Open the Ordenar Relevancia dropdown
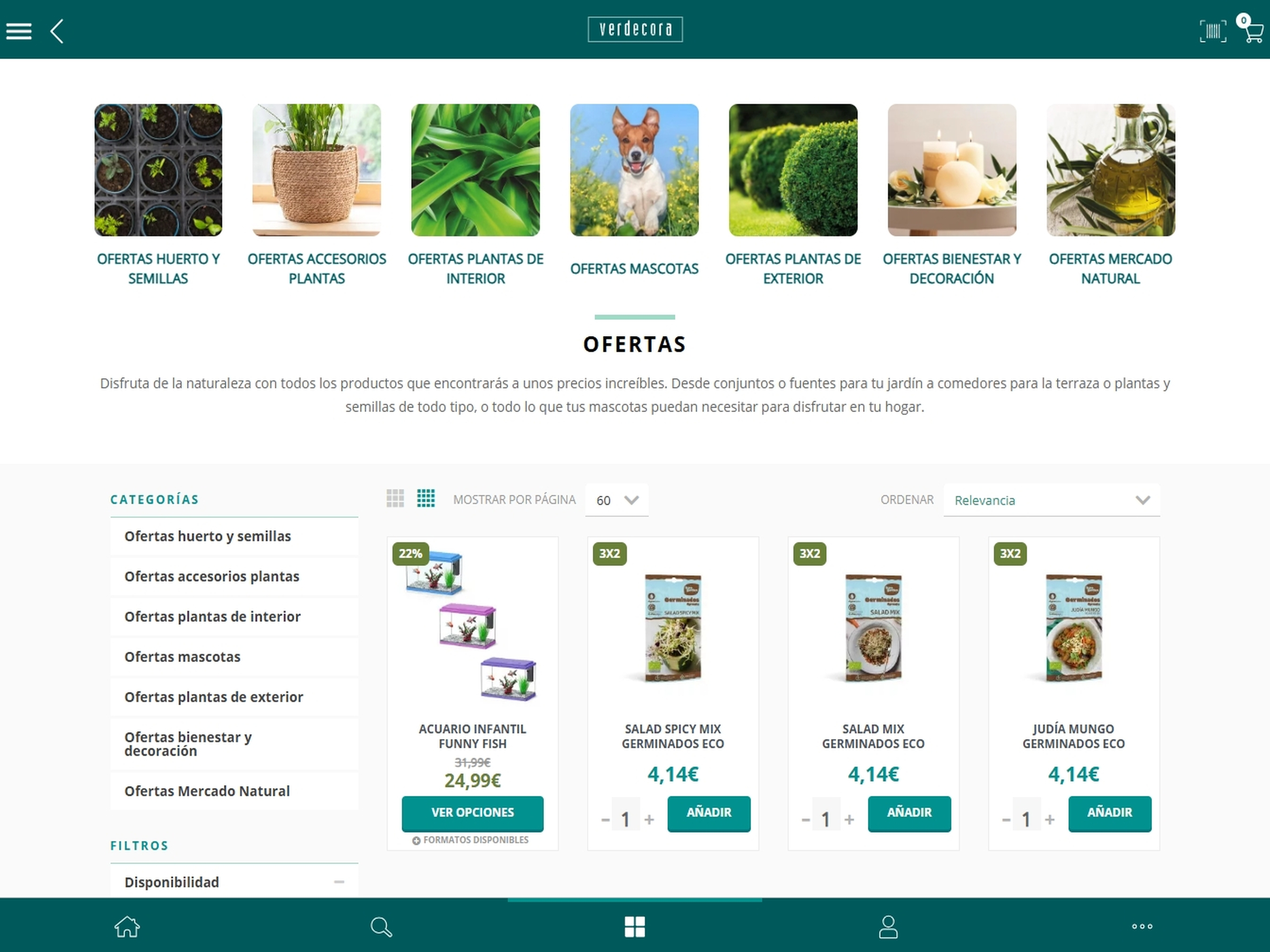 coord(1051,500)
